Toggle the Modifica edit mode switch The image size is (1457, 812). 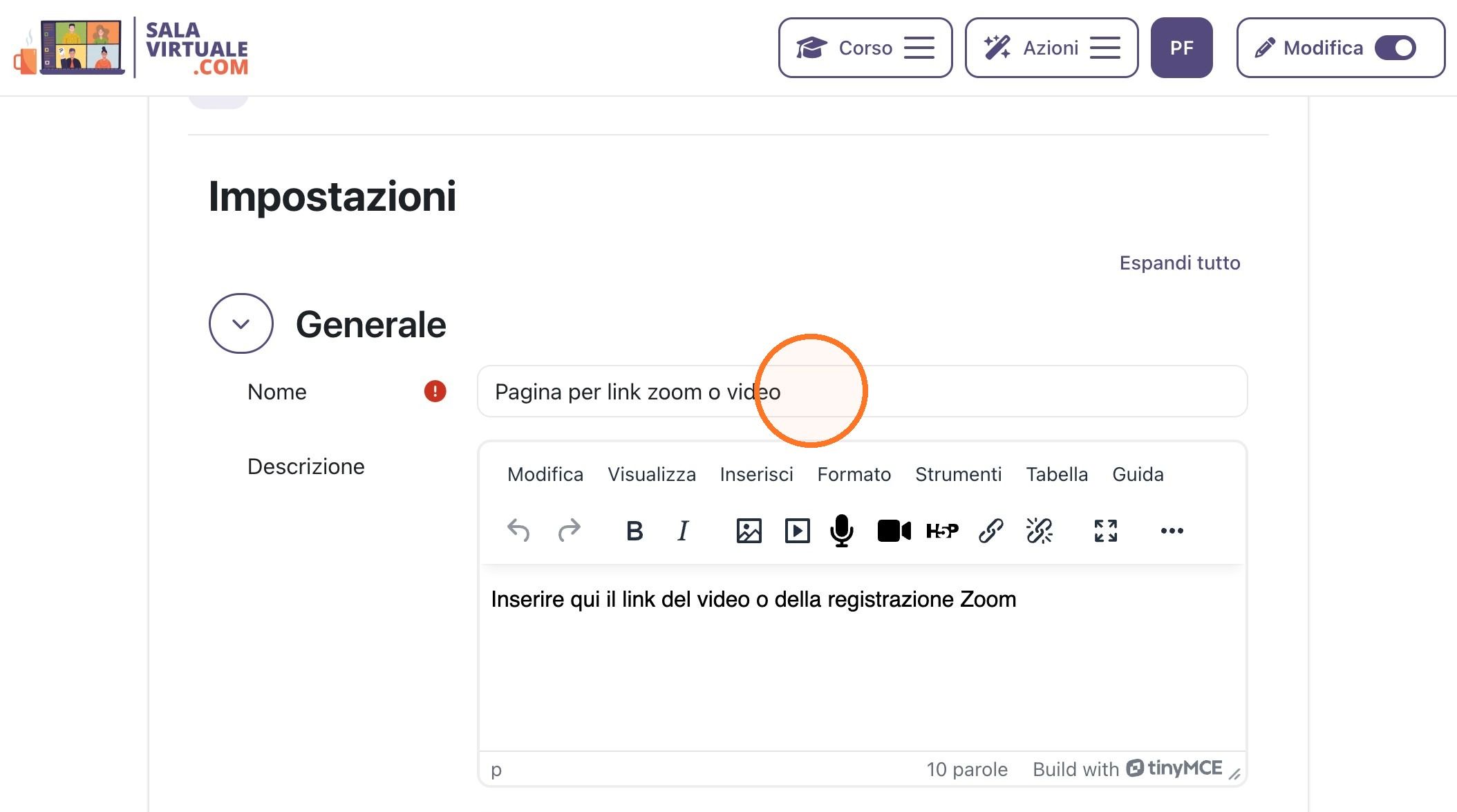1395,48
